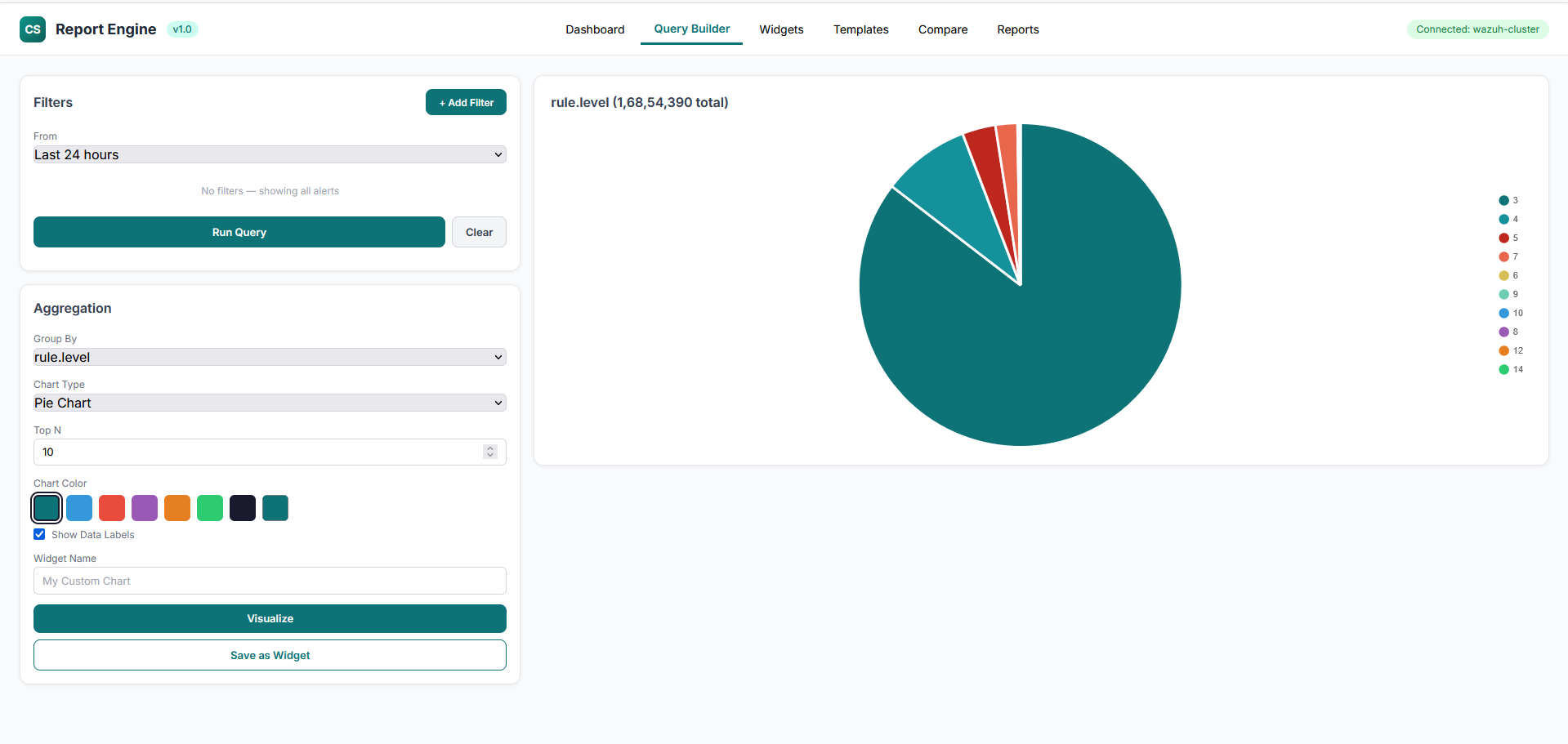Click the legend entry for level 5
The image size is (1568, 744).
[x=1509, y=238]
